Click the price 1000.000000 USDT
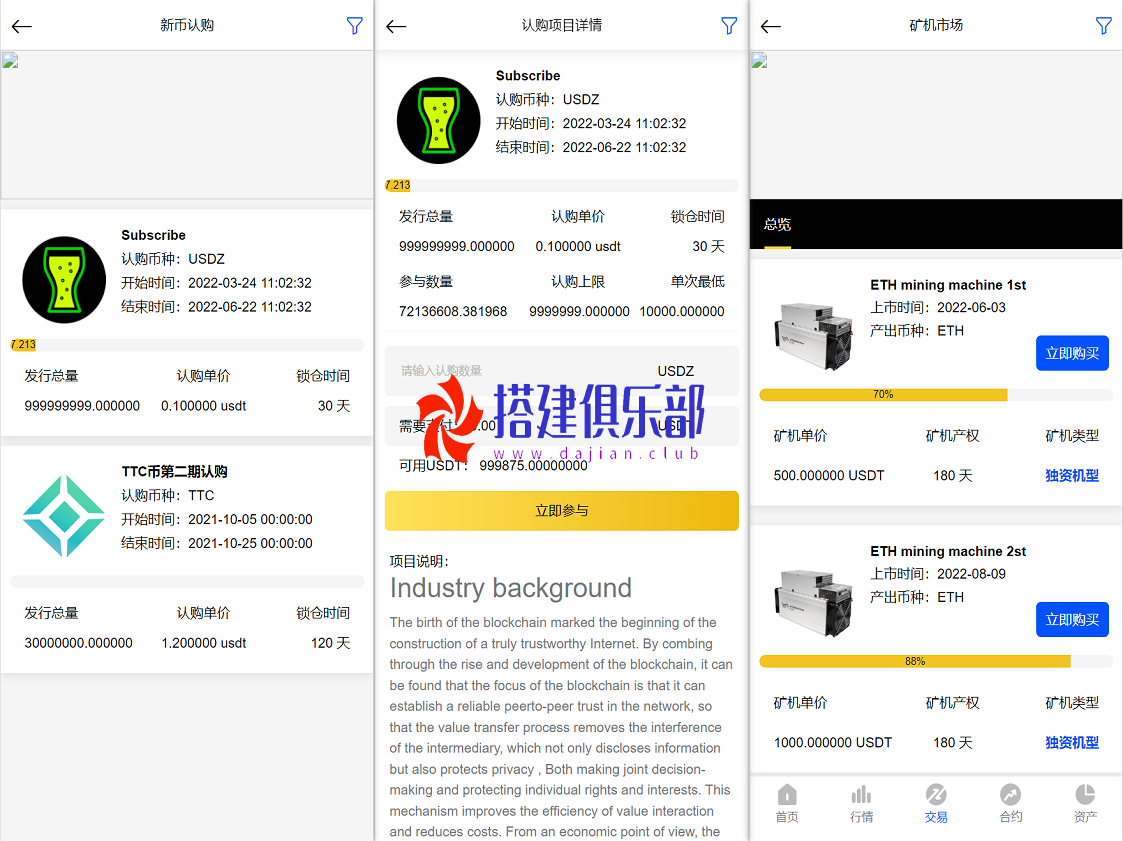1123x841 pixels. point(833,742)
